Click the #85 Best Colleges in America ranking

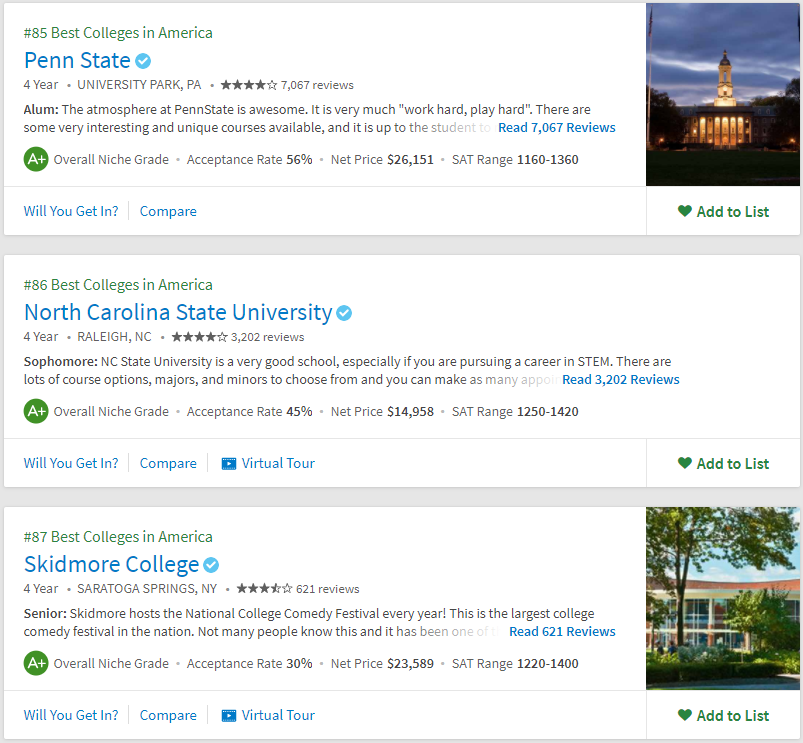tap(118, 33)
